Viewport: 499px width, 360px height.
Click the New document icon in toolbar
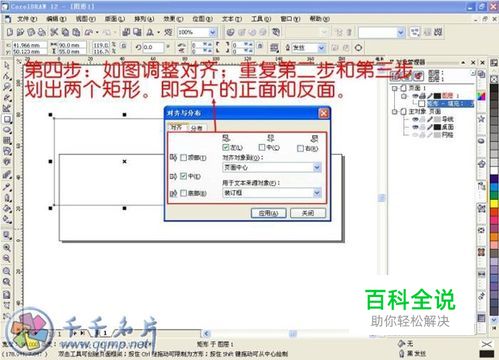coord(10,32)
